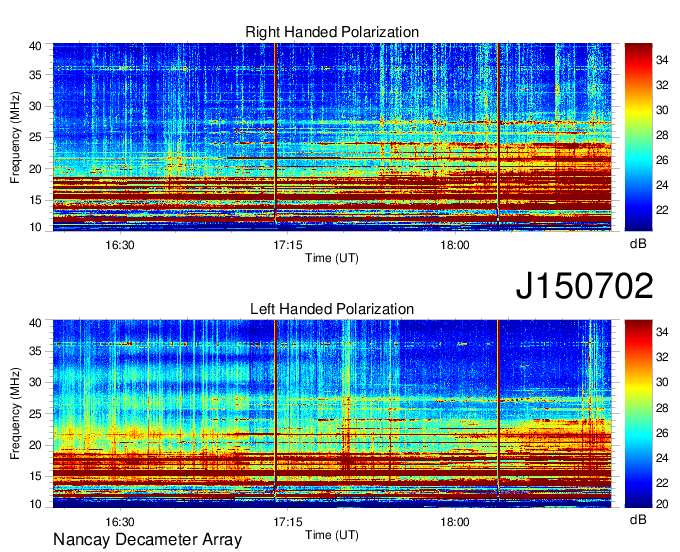
Task: Click the Nancay Decameter Array caption
Action: 147,539
